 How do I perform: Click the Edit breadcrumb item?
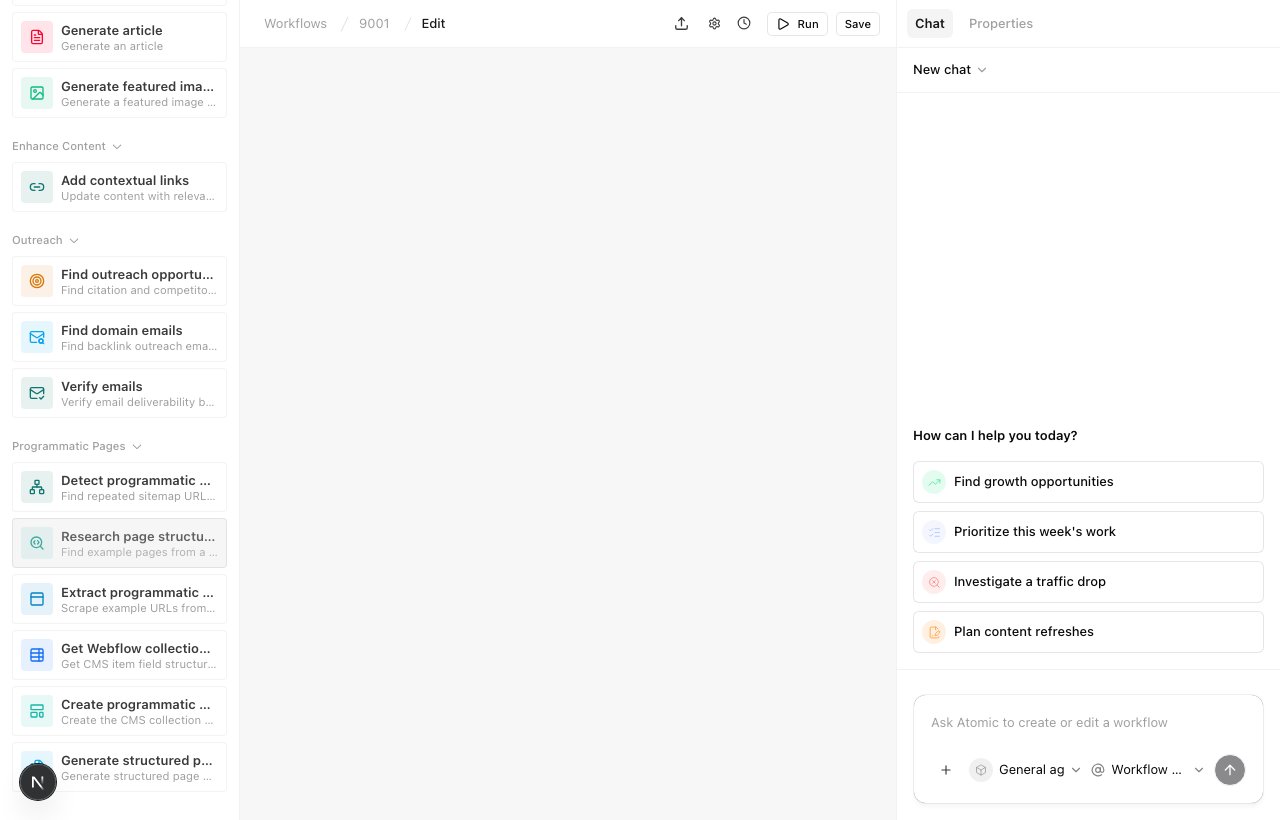tap(433, 24)
